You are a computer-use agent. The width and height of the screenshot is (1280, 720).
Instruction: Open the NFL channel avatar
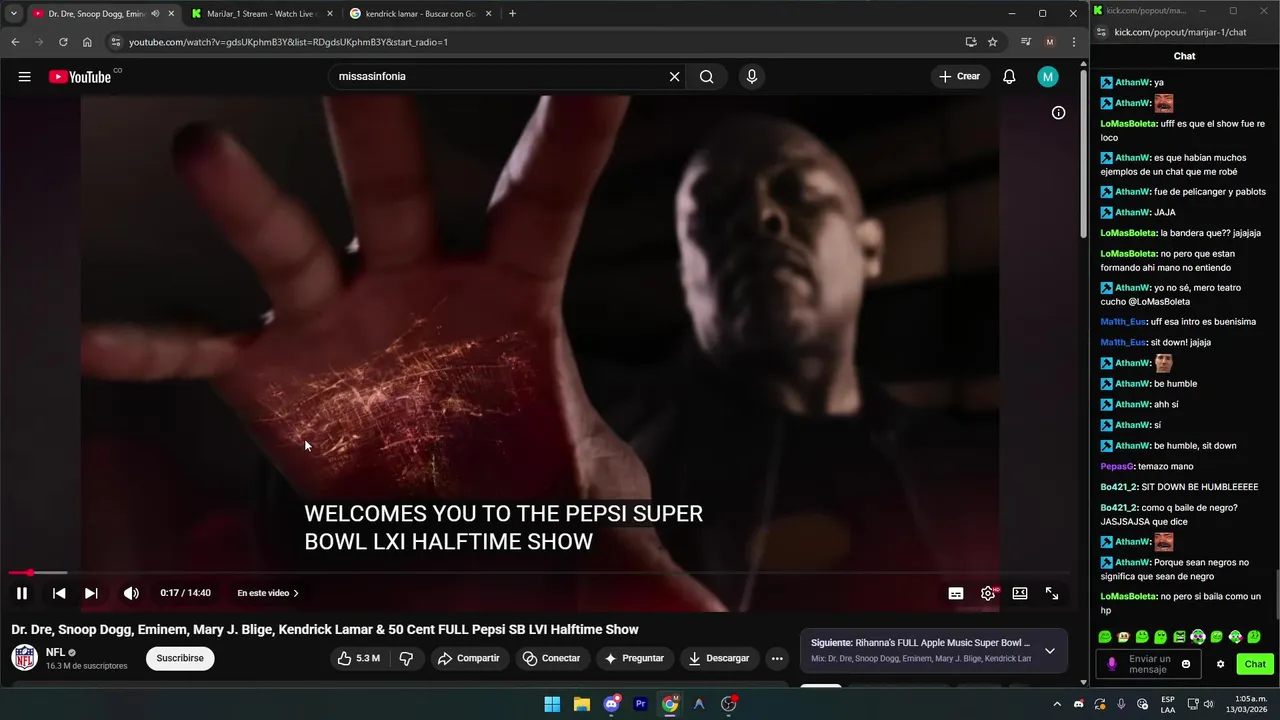24,658
